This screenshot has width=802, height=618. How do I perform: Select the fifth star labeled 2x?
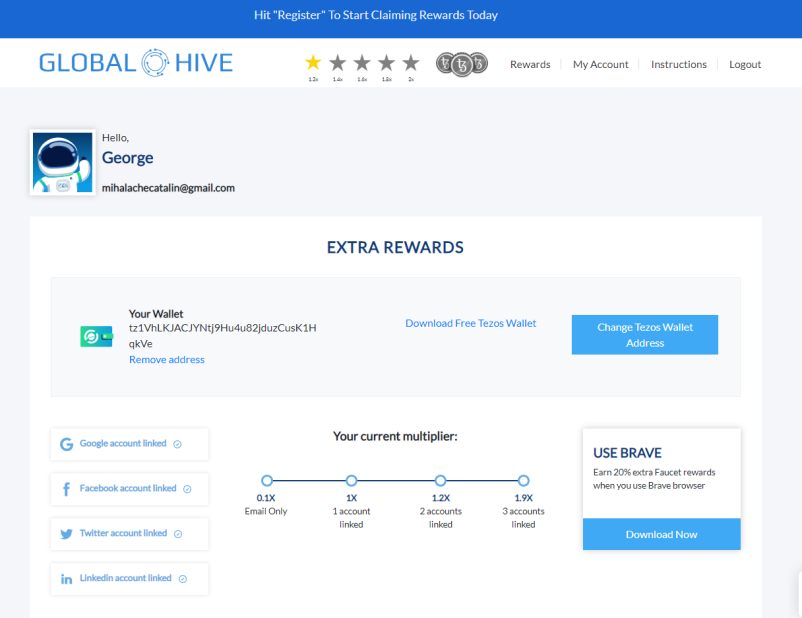pos(411,63)
